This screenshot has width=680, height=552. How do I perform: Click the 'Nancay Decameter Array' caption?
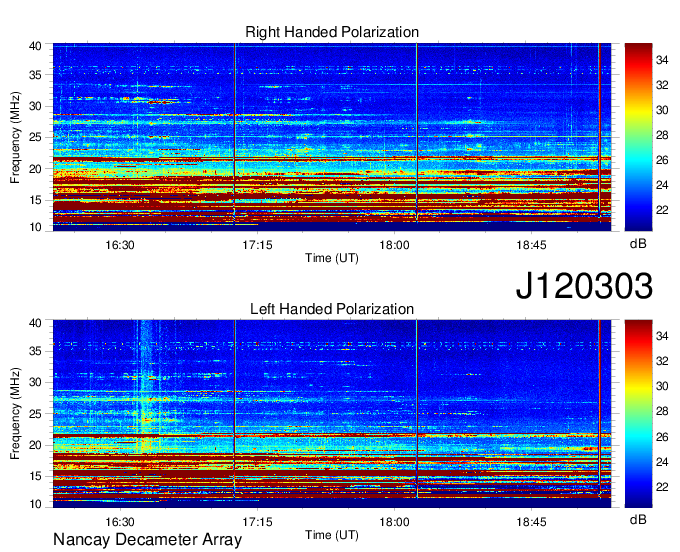[147, 540]
